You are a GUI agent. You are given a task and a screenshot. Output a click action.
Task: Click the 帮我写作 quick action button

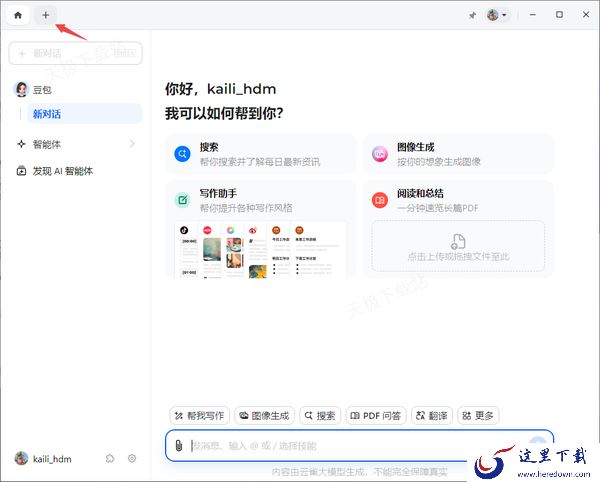199,415
